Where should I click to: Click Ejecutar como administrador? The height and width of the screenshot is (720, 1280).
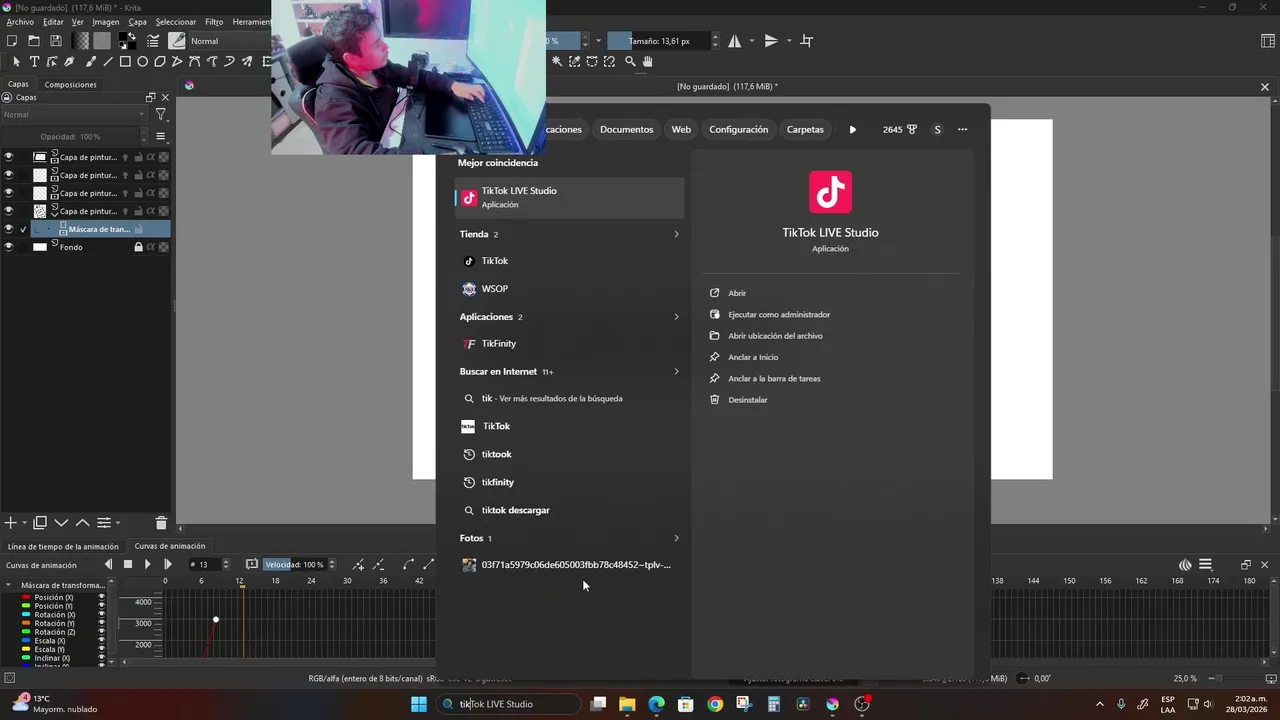pos(779,314)
